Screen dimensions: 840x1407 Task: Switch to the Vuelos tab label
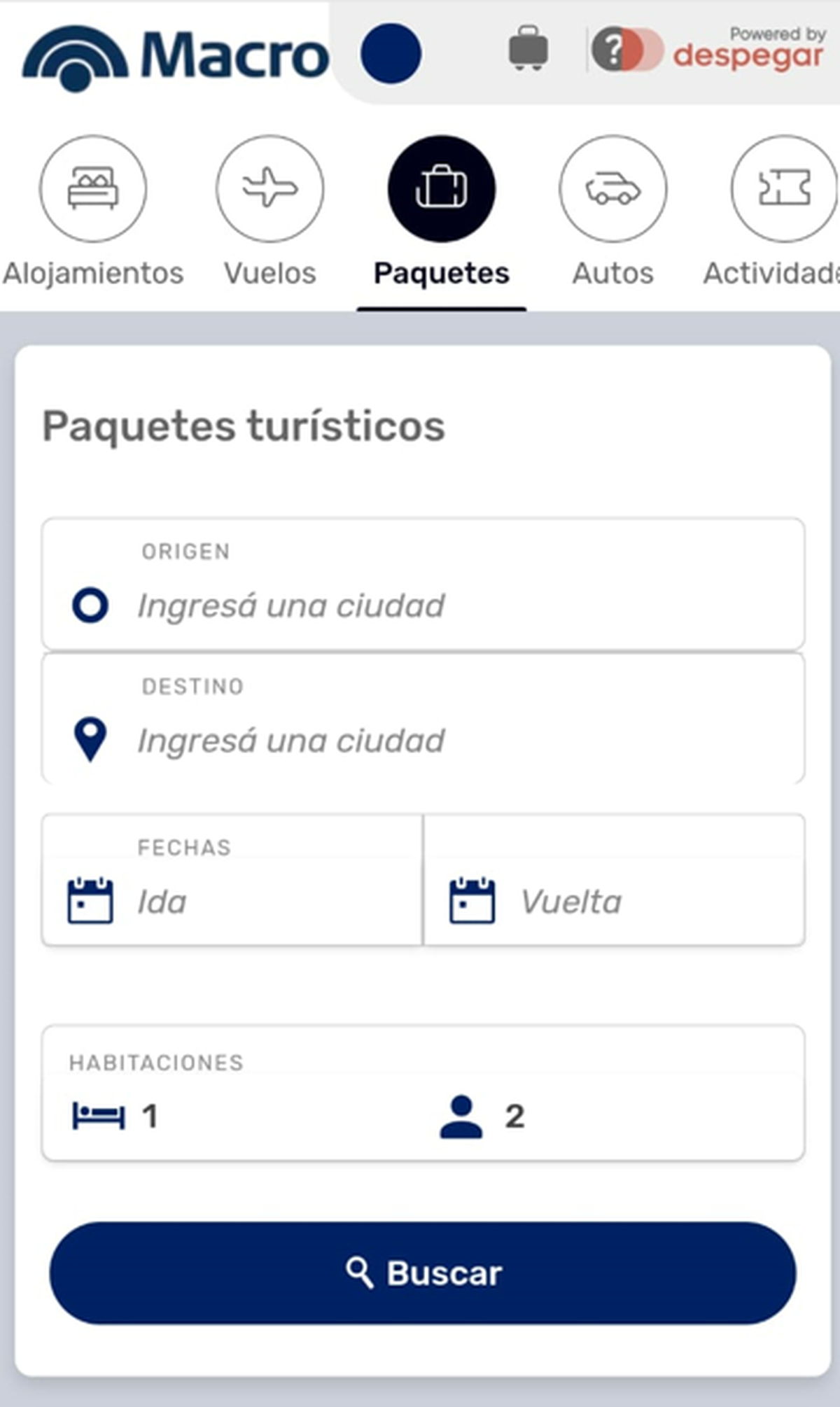269,273
